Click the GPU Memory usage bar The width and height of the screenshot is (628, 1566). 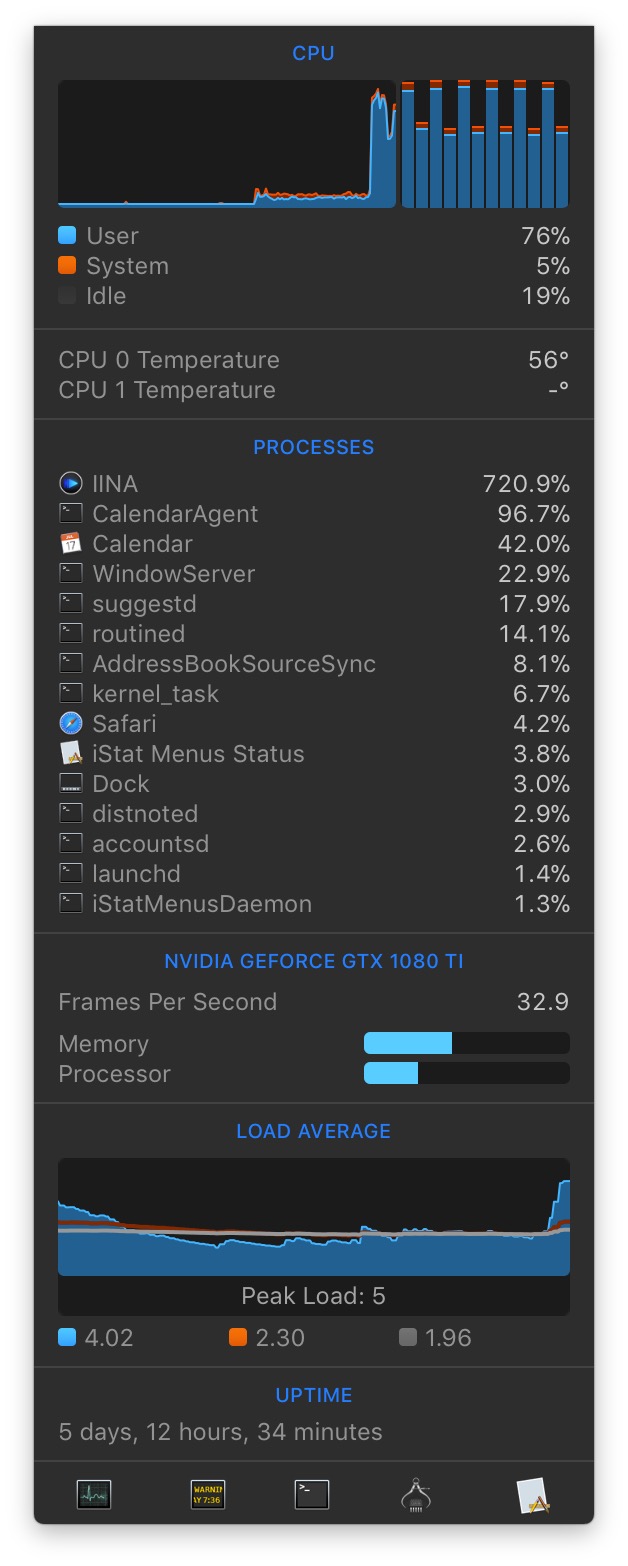point(467,1044)
